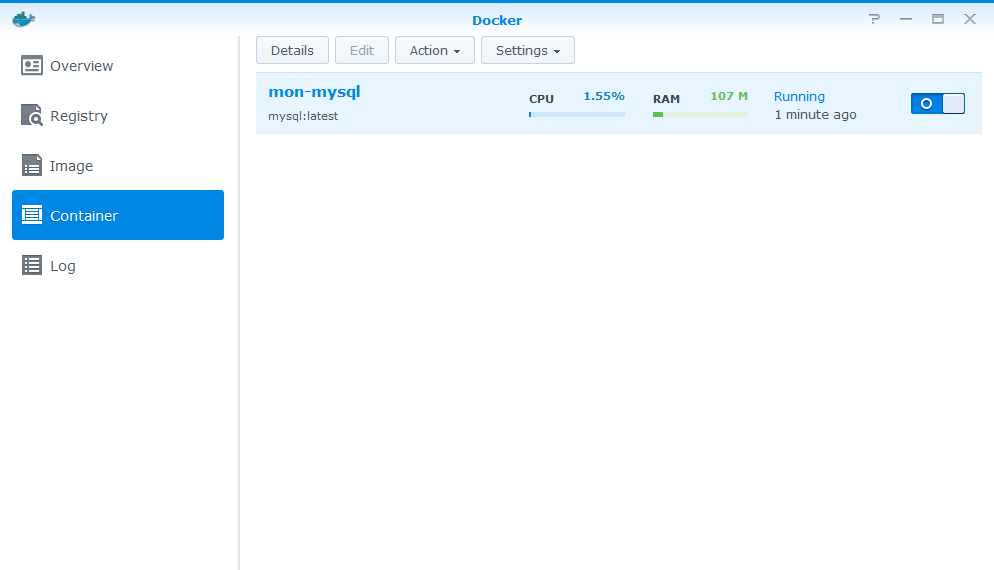Viewport: 994px width, 570px height.
Task: Click the Log sidebar icon
Action: 32,265
